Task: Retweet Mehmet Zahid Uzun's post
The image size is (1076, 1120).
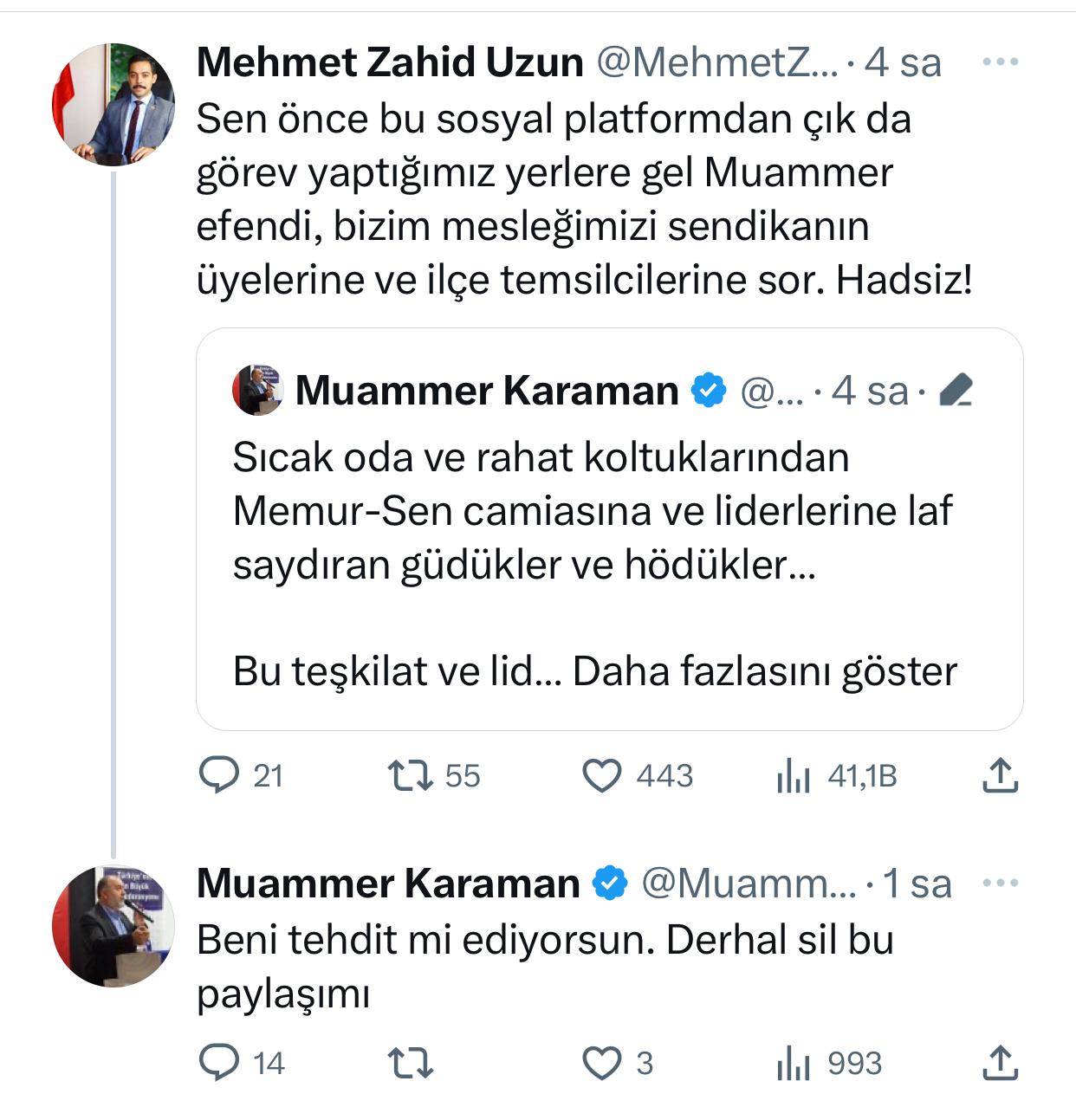Action: [410, 775]
